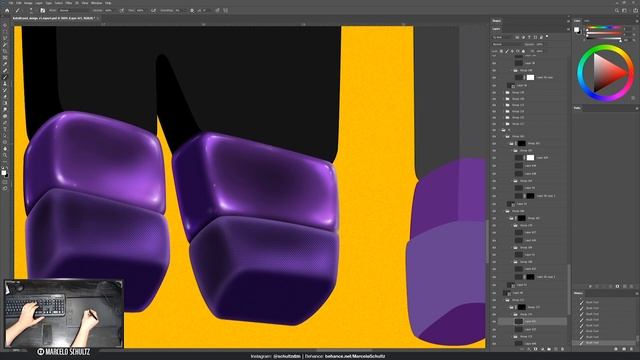Click the options bar brush Opacity field

pyautogui.click(x=109, y=10)
